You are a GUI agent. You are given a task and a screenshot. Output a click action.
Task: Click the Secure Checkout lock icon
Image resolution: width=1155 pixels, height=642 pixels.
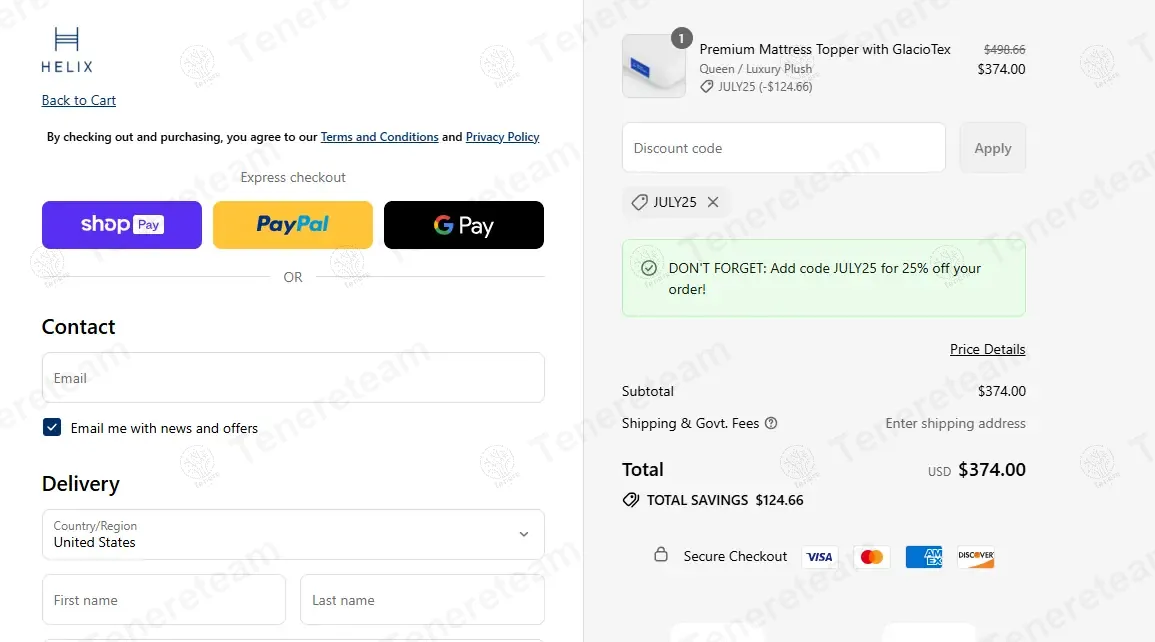661,554
